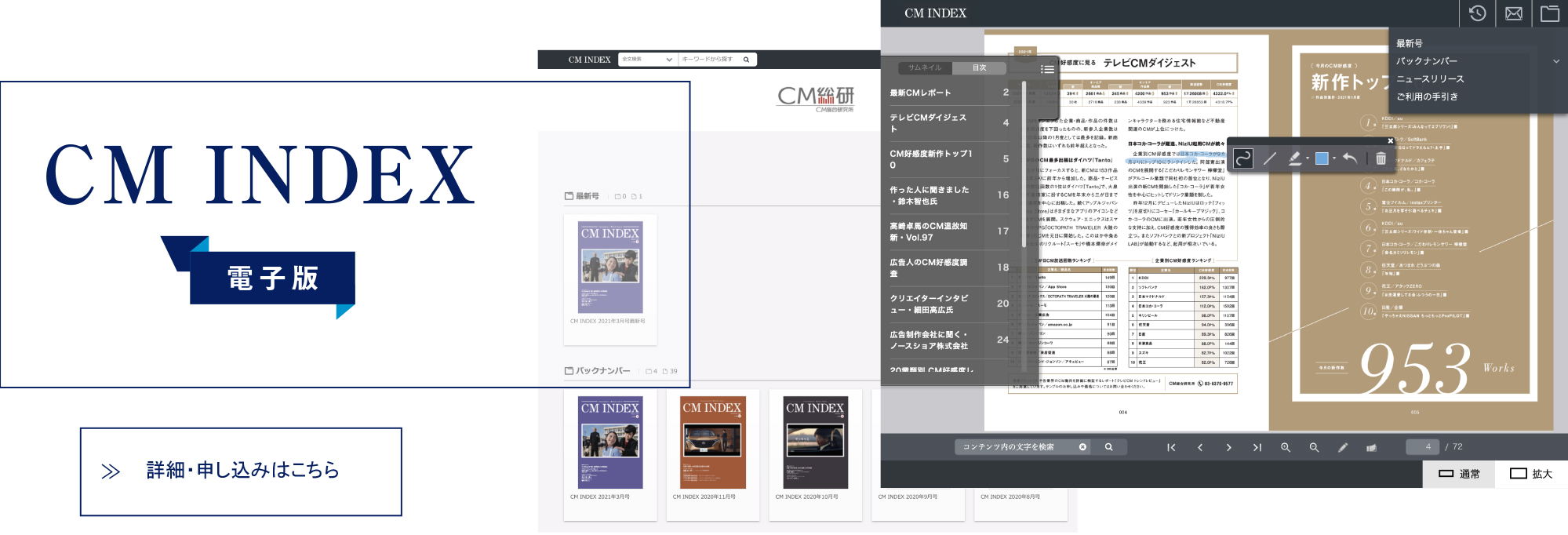The width and height of the screenshot is (1568, 535).
Task: Click the table of contents panel scrollbar
Action: (x=1024, y=163)
